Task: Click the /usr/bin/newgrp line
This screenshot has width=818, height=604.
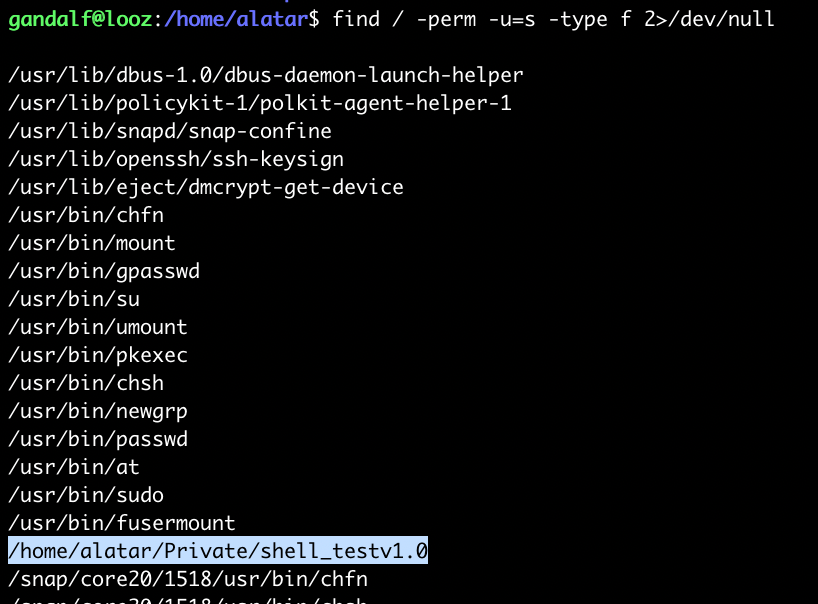Action: pos(98,411)
